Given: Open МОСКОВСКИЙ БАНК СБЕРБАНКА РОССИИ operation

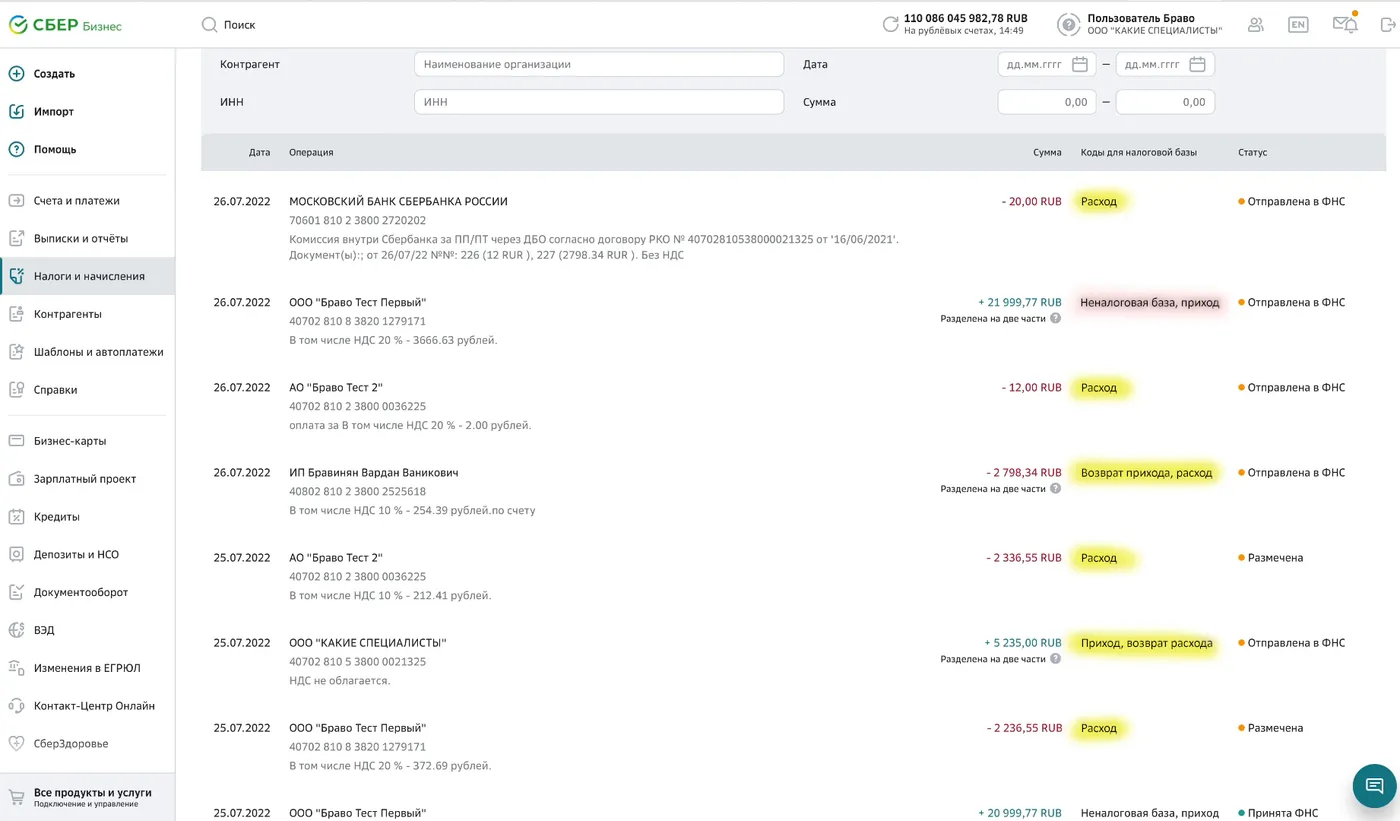Looking at the screenshot, I should (x=398, y=201).
